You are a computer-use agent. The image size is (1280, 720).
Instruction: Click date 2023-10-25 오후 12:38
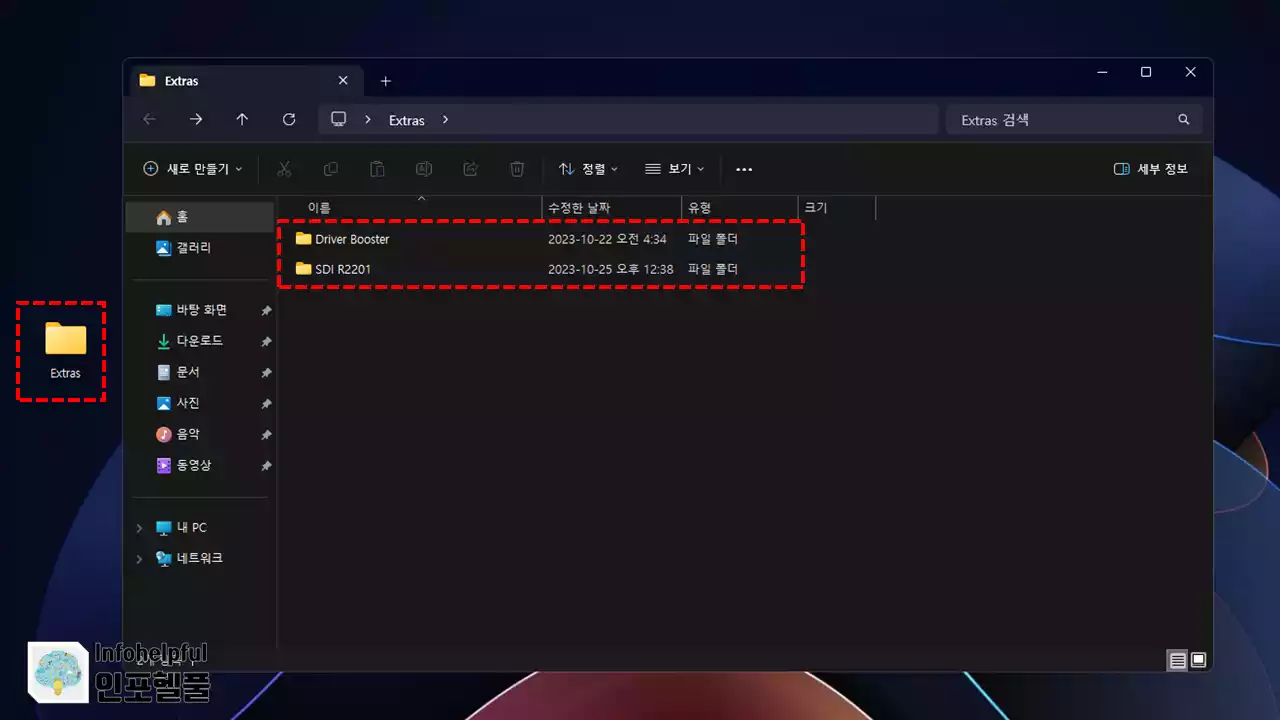pyautogui.click(x=611, y=269)
